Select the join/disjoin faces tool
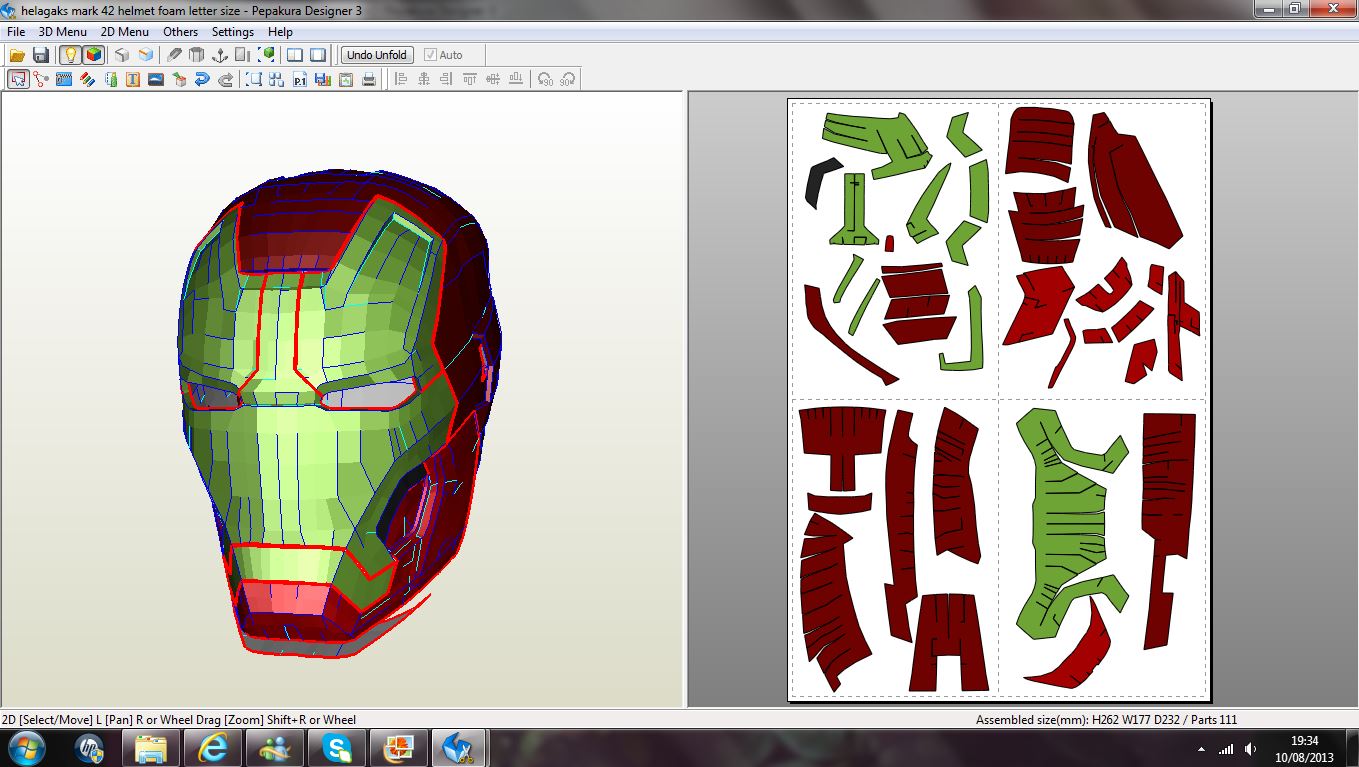 pos(64,79)
